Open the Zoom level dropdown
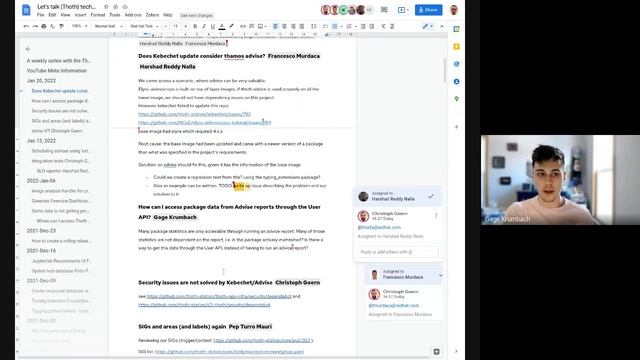 pyautogui.click(x=79, y=26)
